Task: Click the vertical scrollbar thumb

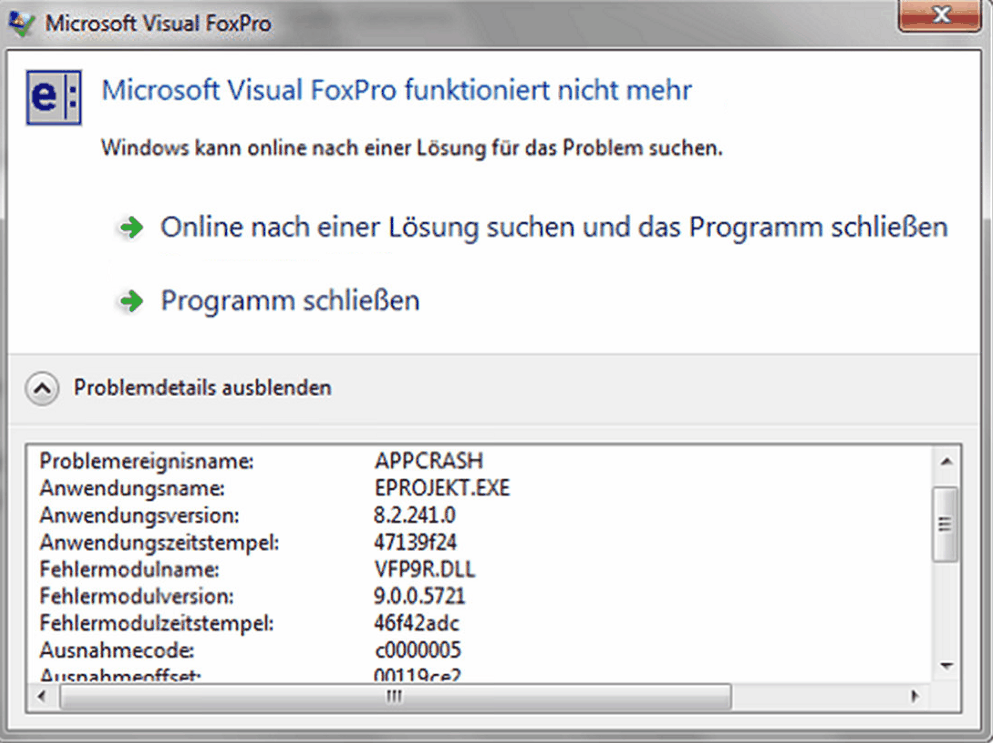Action: [946, 524]
